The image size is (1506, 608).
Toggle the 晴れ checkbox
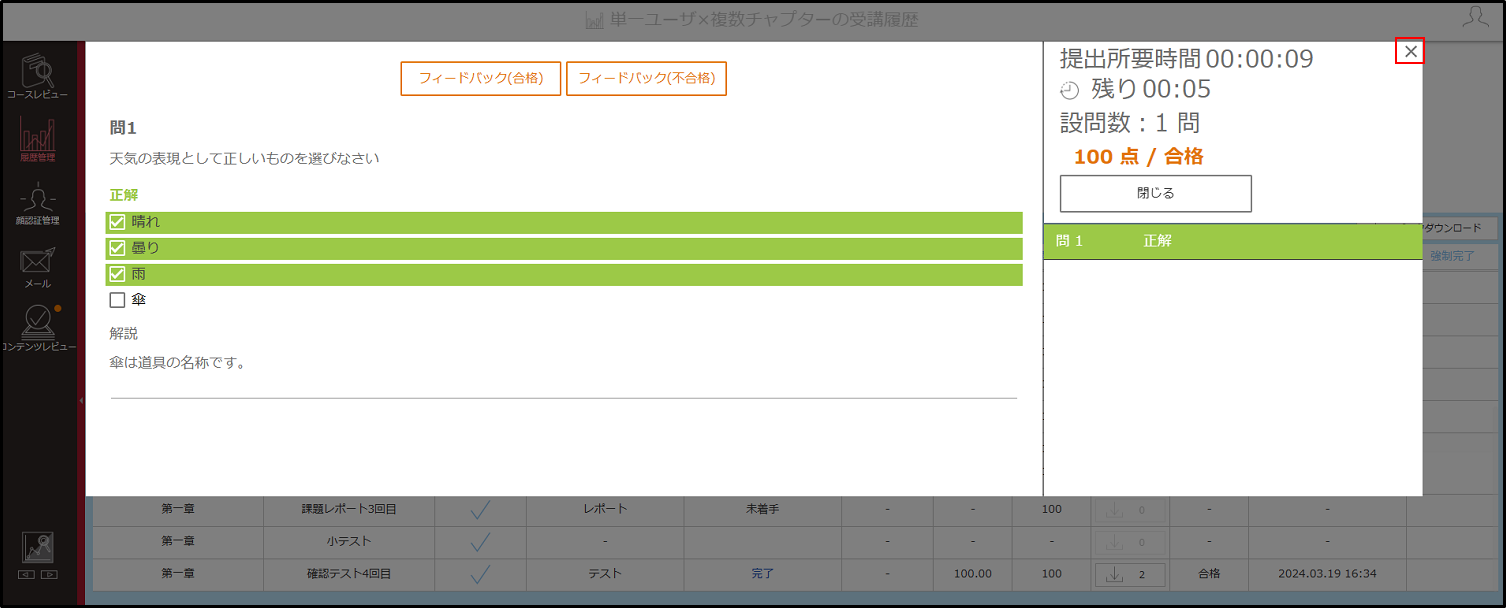point(117,222)
